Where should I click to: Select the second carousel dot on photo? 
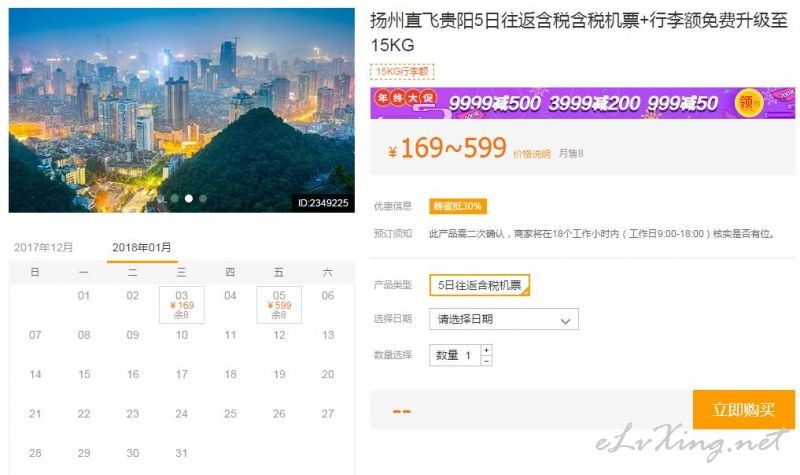pyautogui.click(x=189, y=198)
